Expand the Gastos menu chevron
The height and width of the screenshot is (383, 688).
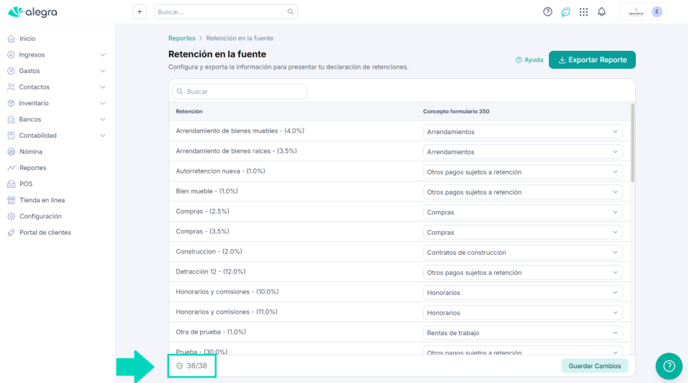click(103, 71)
